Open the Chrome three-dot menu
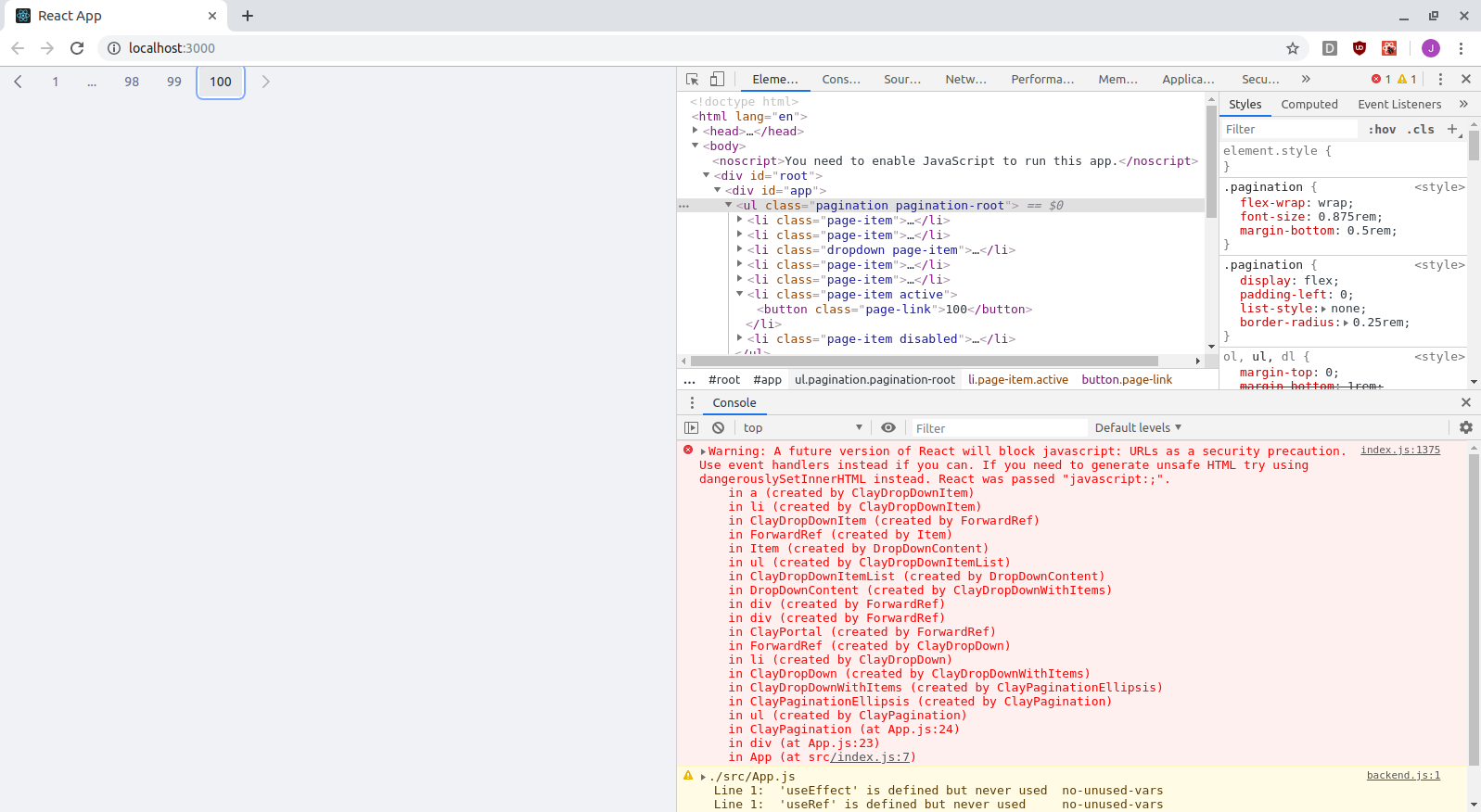The width and height of the screenshot is (1481, 812). click(x=1461, y=48)
